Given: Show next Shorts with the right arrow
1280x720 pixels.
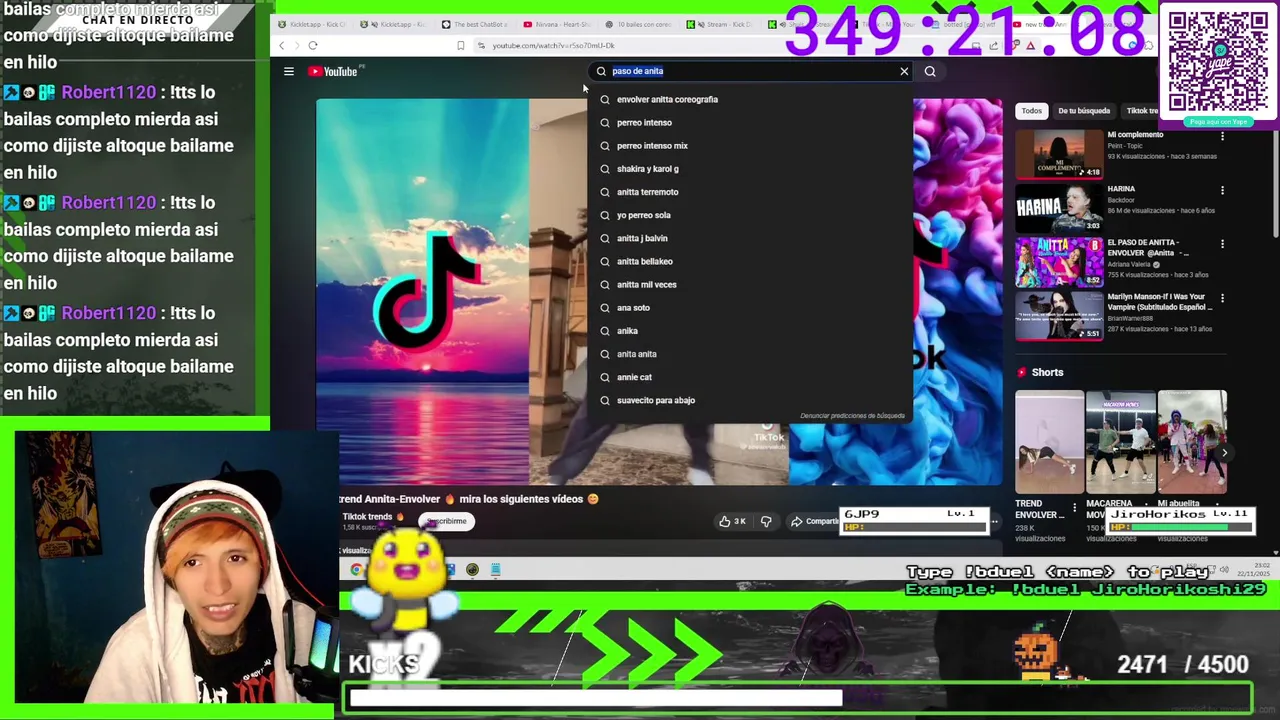Looking at the screenshot, I should [1224, 453].
